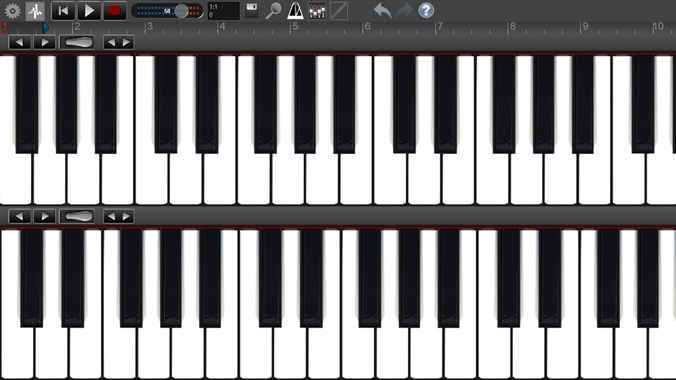Click timeline marker at bar 5

(x=295, y=27)
